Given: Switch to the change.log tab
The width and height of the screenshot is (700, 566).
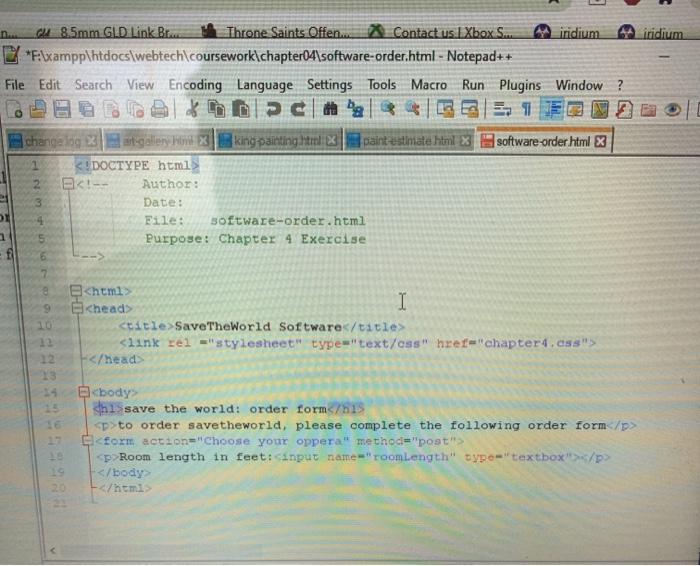Looking at the screenshot, I should coord(53,141).
